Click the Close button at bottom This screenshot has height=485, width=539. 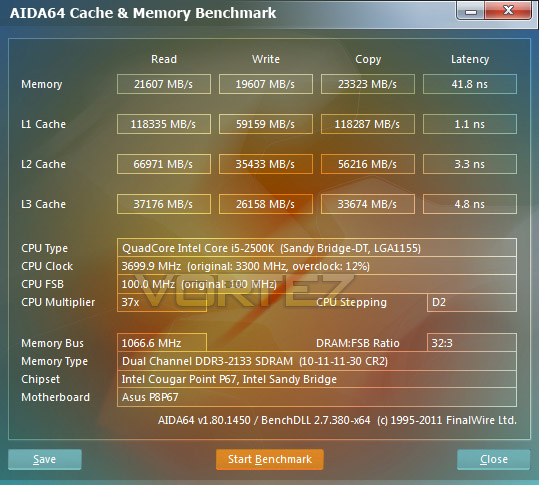(x=494, y=459)
